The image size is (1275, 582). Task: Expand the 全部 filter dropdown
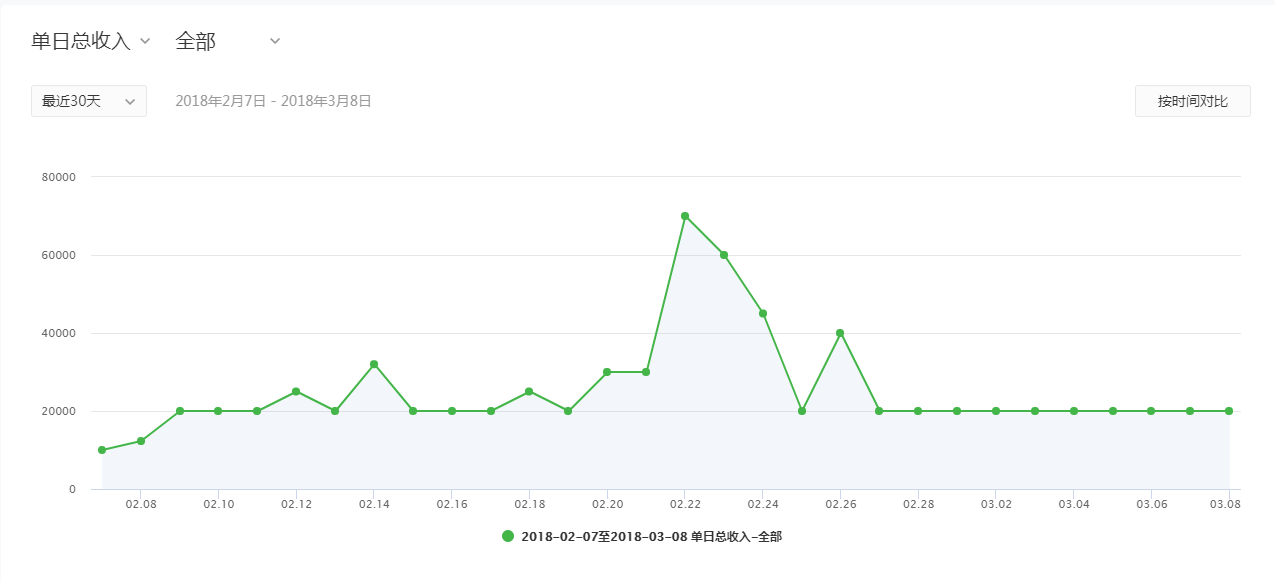228,41
